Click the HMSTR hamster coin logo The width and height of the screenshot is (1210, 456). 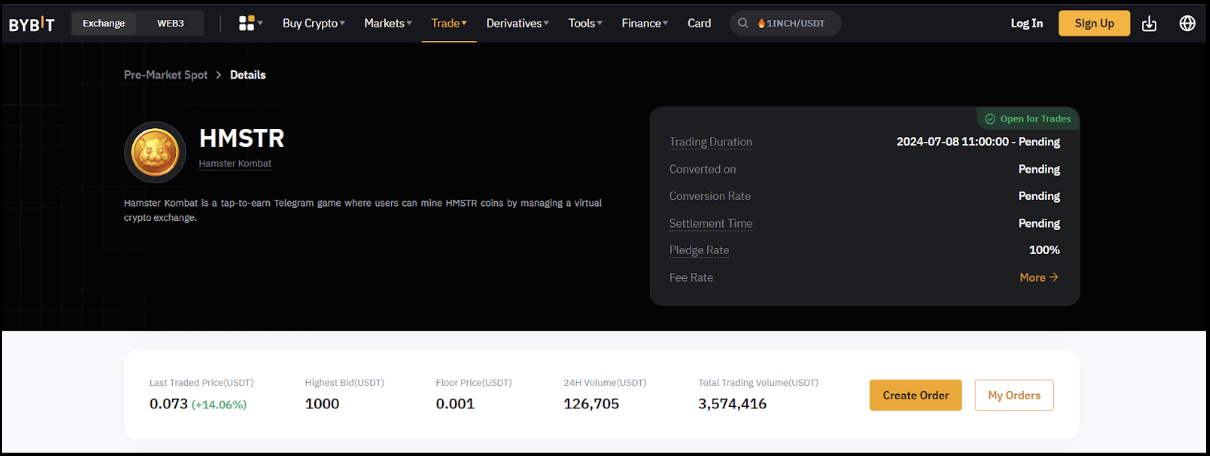tap(155, 152)
